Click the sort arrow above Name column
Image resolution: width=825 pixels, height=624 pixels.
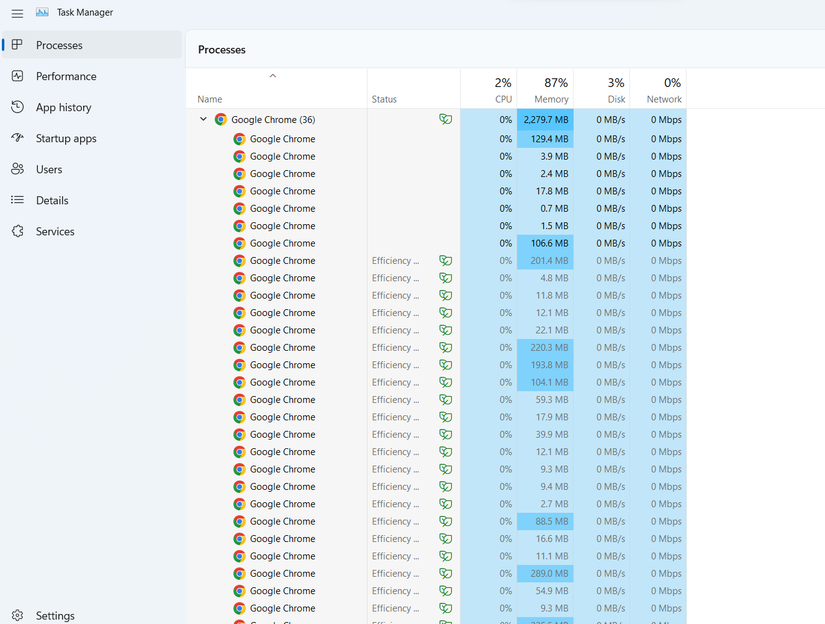click(273, 76)
